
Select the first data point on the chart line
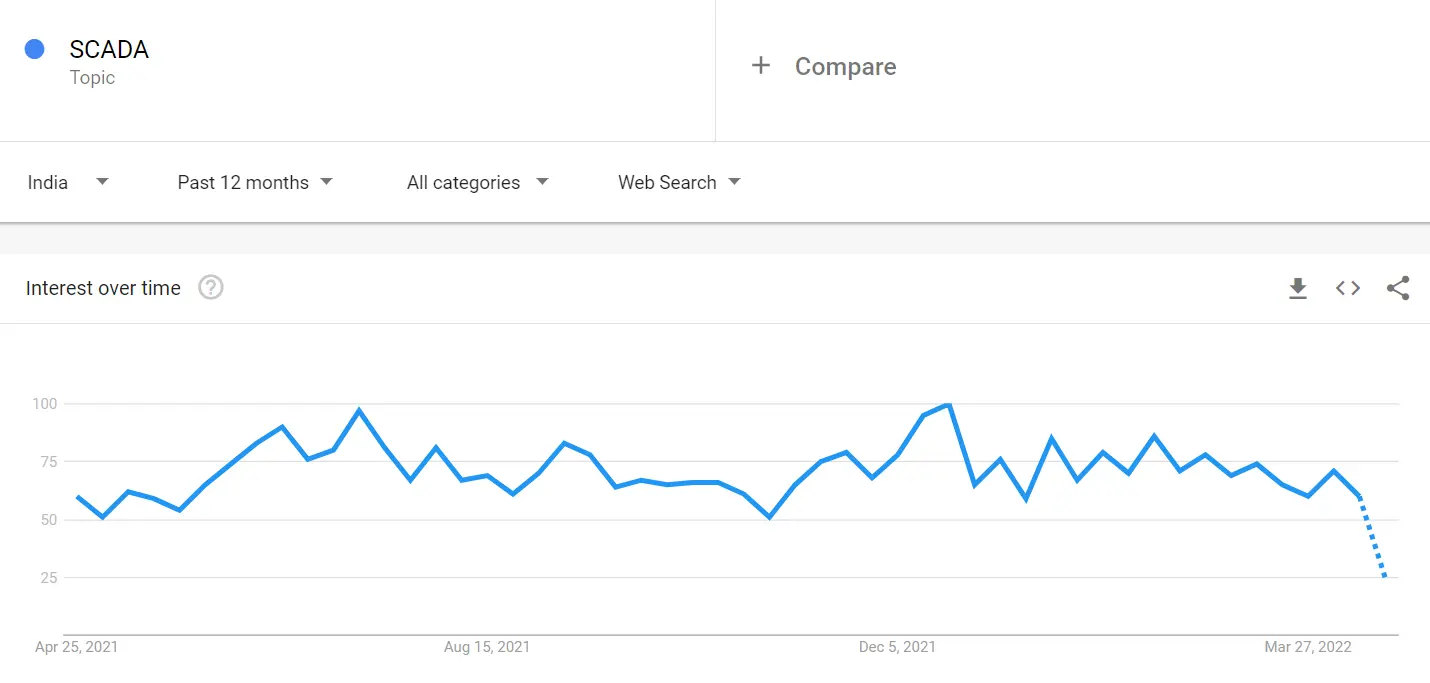click(77, 496)
